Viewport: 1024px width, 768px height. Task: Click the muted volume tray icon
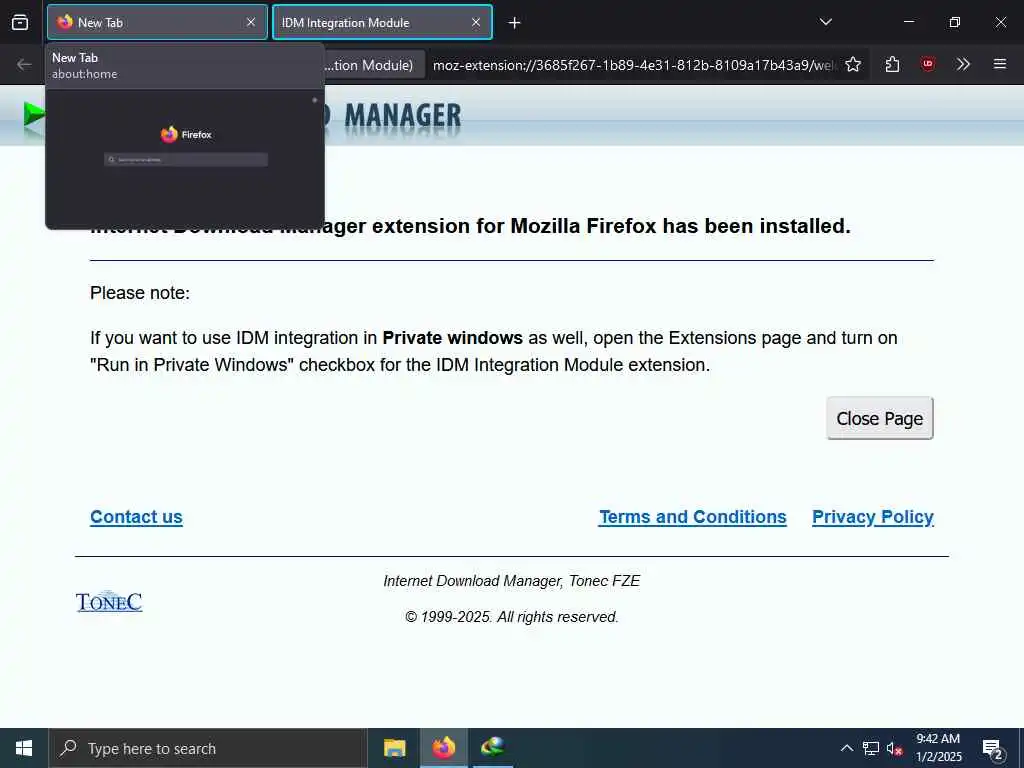pyautogui.click(x=895, y=748)
